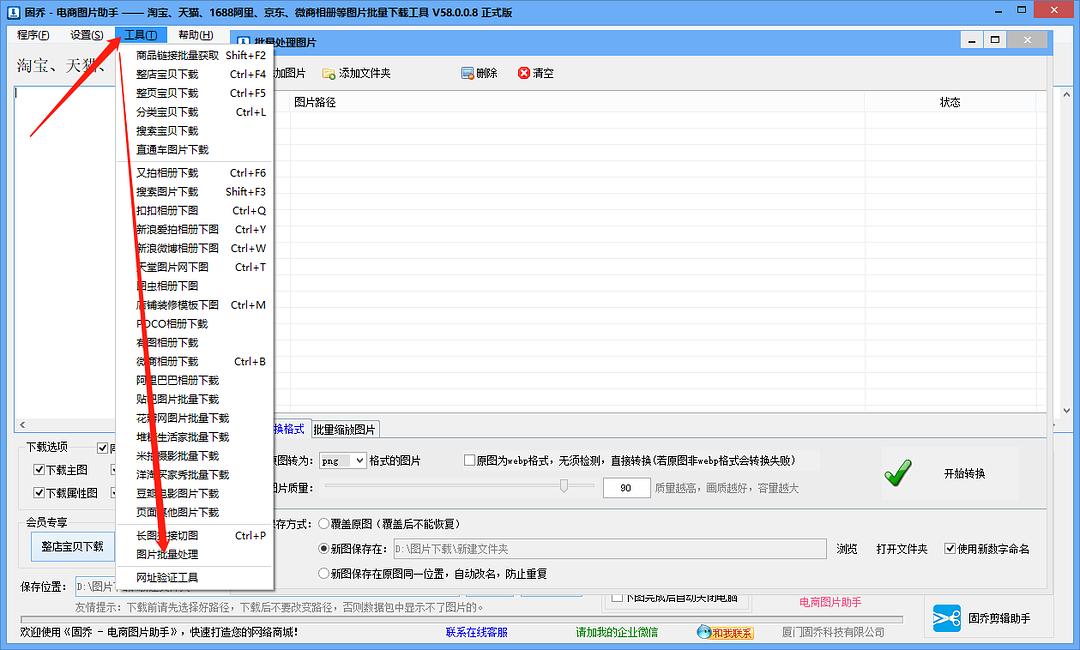
Task: Select 页面其他图片下载 menu entry
Action: click(196, 512)
